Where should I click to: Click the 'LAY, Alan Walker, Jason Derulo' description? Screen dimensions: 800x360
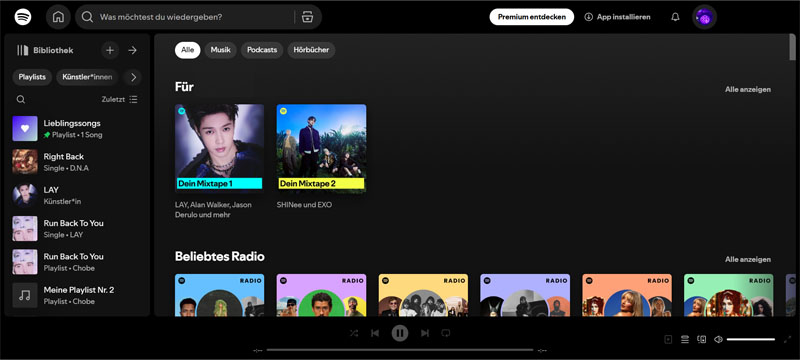213,210
